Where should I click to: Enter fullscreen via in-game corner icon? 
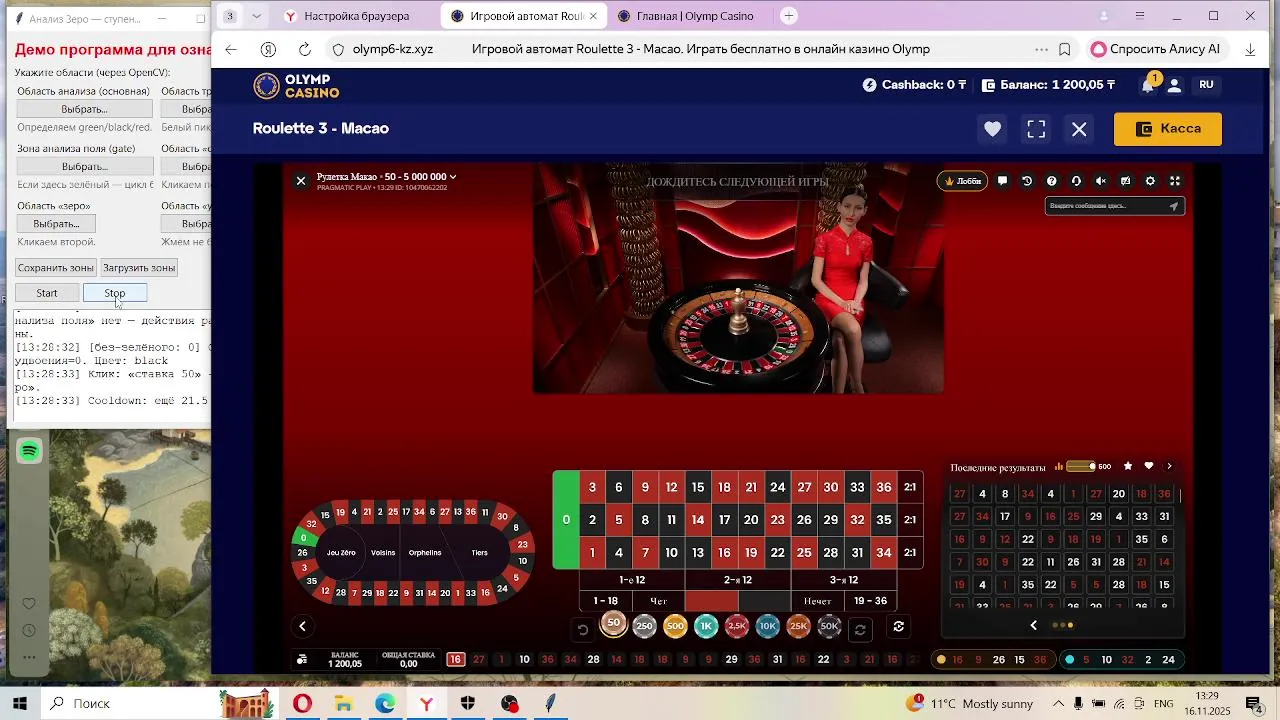point(1175,181)
